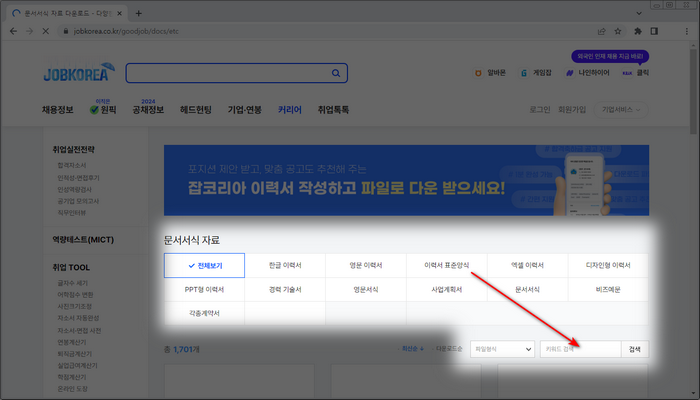
Task: Click the magnifier icon in JobKorea search box
Action: click(x=336, y=73)
